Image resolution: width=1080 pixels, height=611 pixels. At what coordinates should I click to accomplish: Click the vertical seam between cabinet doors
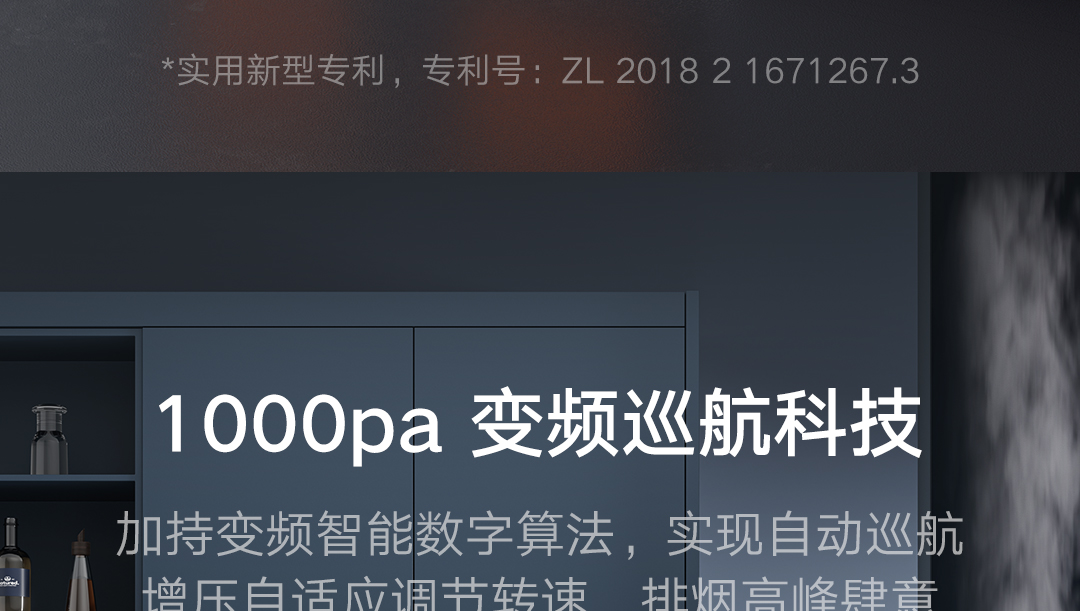click(x=414, y=468)
